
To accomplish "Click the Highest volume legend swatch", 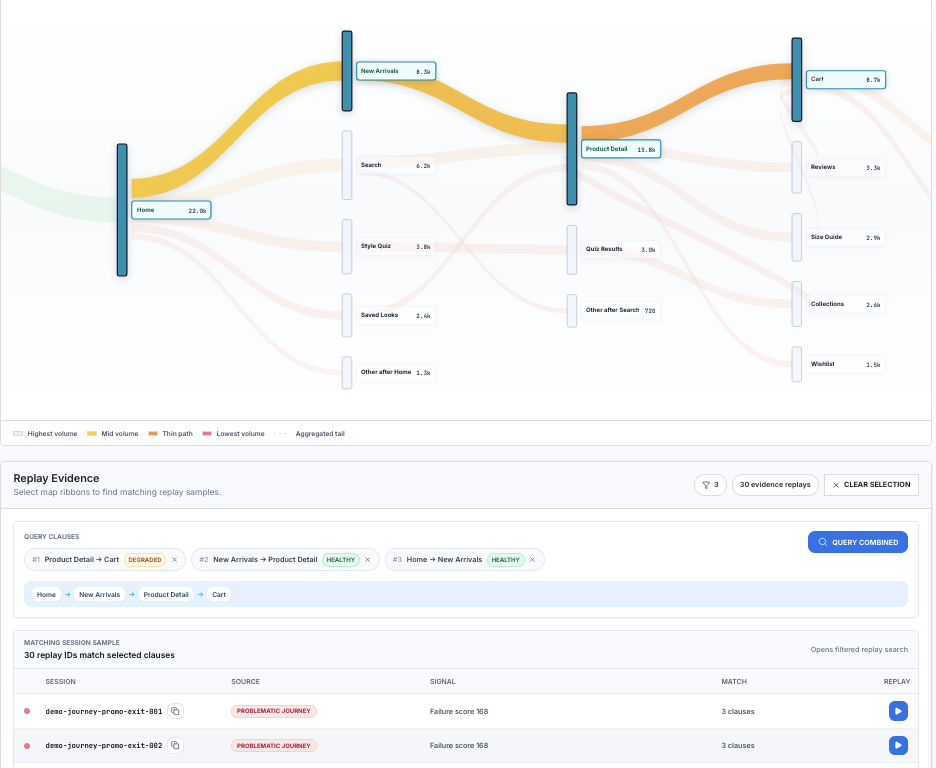I will pos(18,434).
